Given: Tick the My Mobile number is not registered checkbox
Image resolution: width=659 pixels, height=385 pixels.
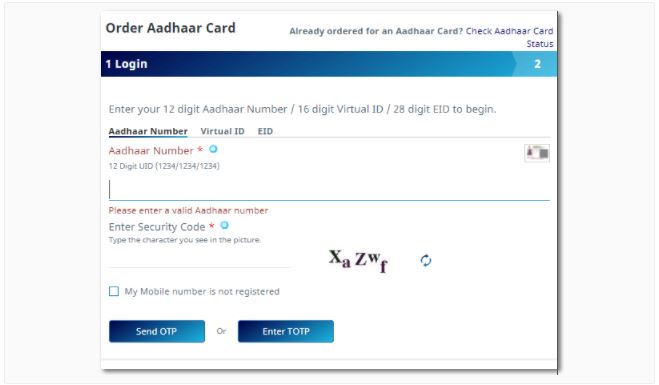Looking at the screenshot, I should (114, 291).
